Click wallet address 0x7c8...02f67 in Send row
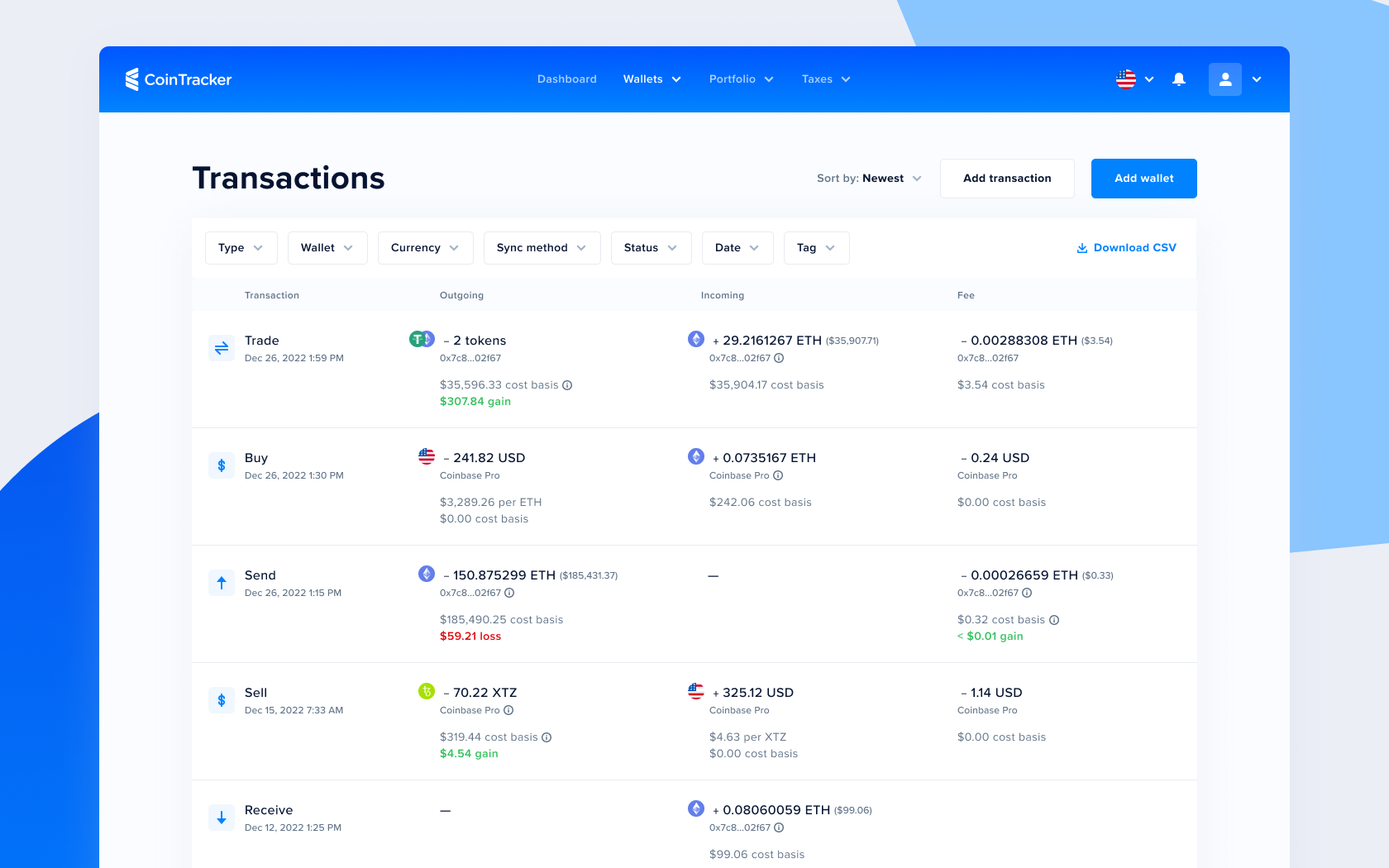 [471, 593]
